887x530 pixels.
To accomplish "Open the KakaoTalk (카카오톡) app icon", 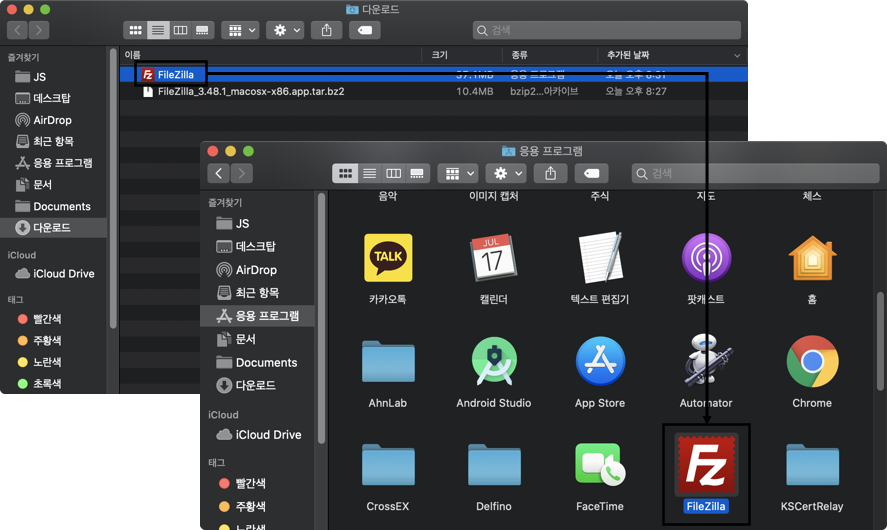I will point(388,258).
